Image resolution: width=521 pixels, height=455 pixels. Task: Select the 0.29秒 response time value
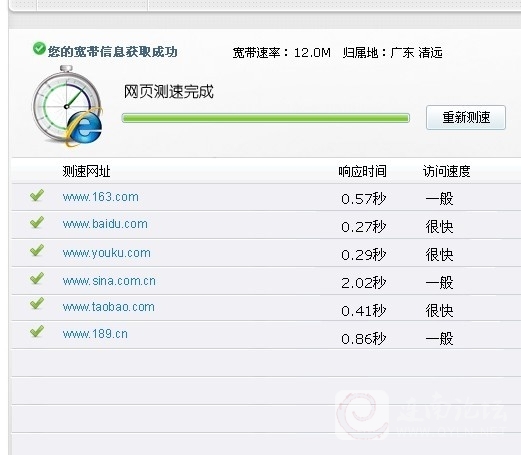[x=364, y=255]
